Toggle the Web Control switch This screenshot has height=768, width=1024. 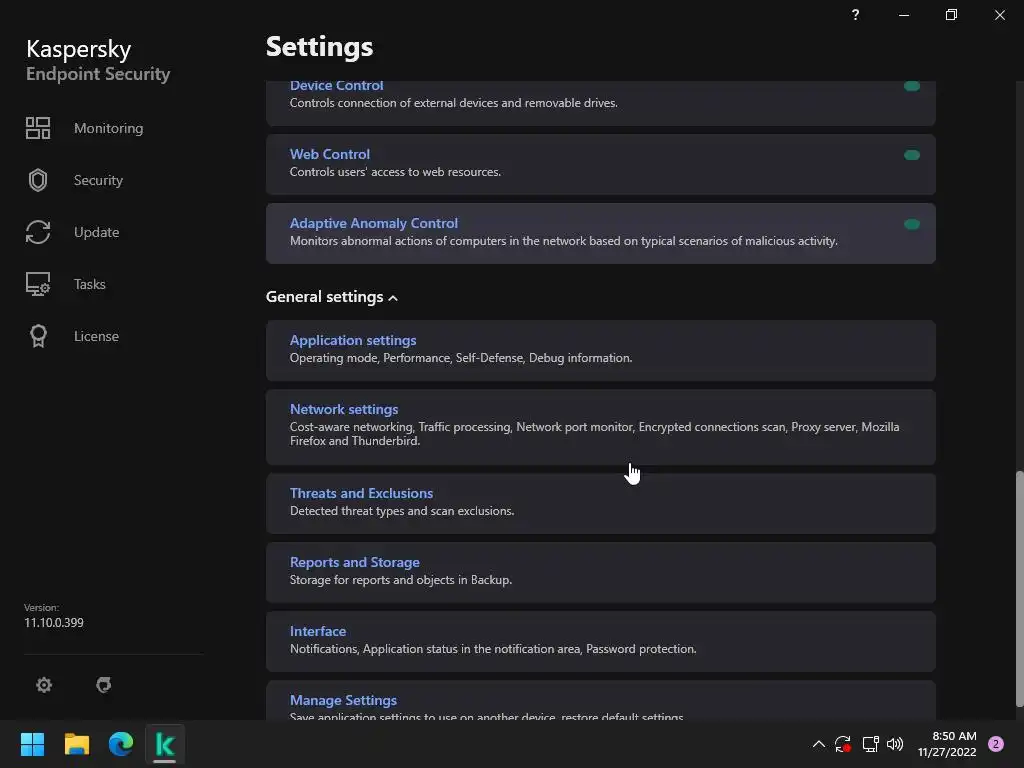click(912, 155)
